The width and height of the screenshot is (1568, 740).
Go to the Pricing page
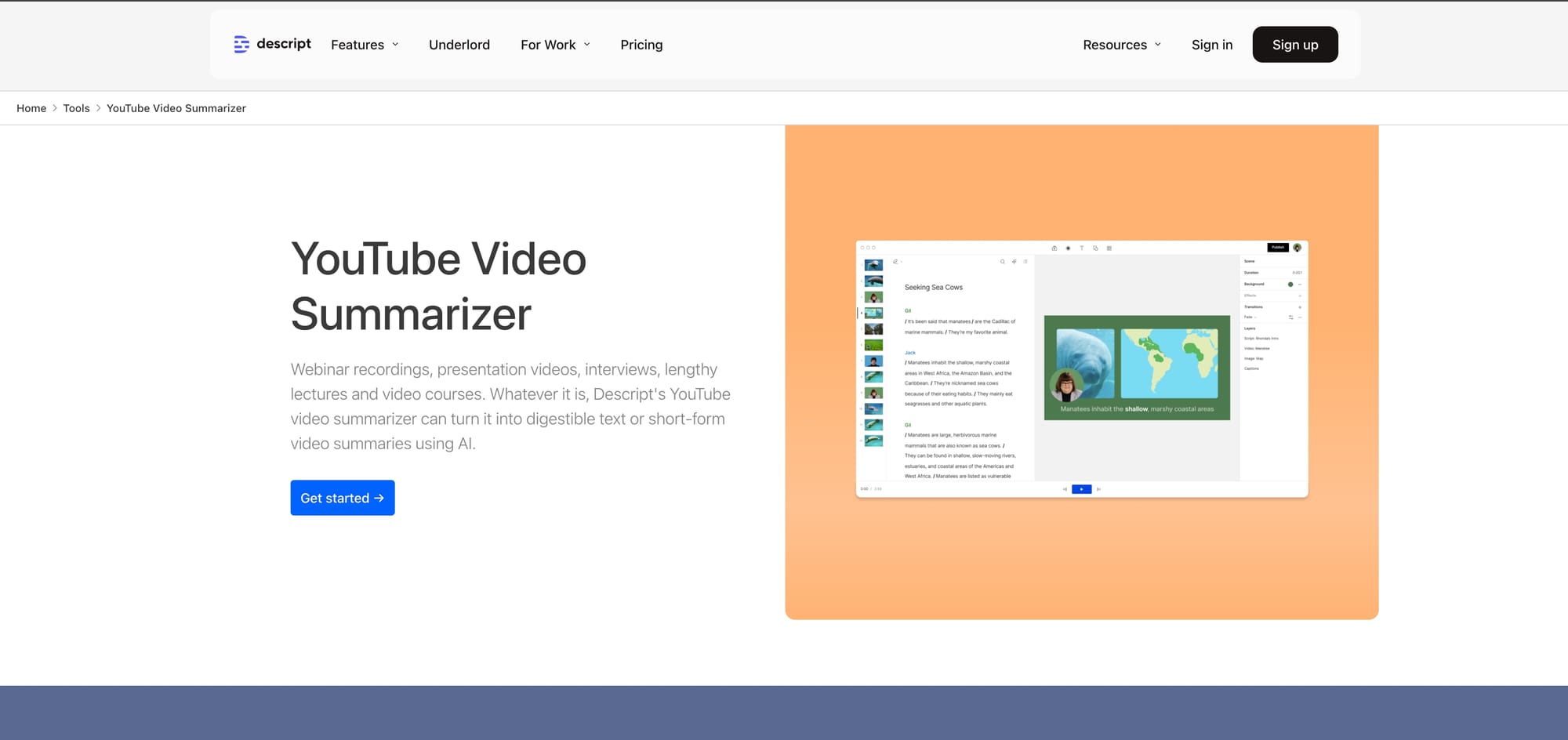(x=641, y=45)
